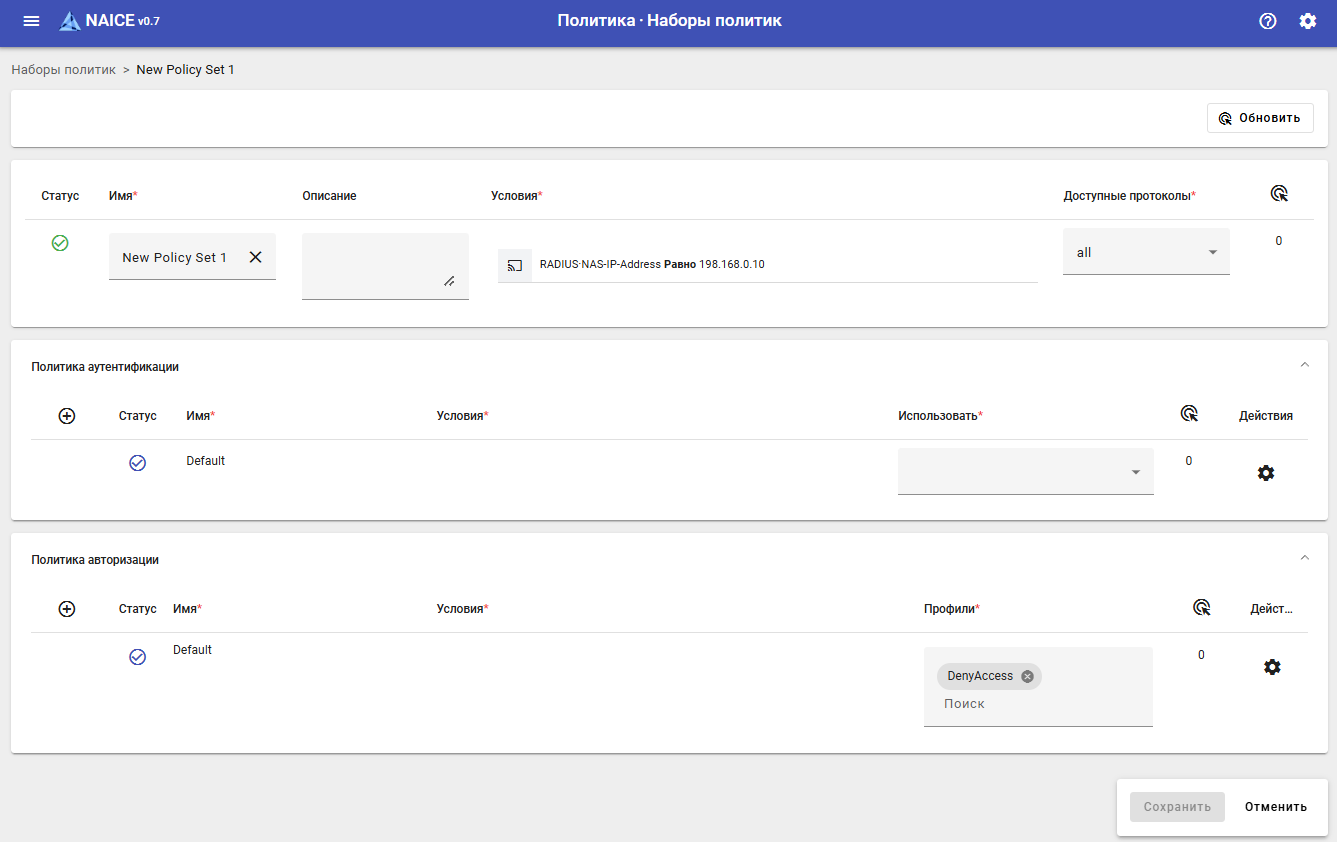Remove the DenyAccess profile chip
The width and height of the screenshot is (1337, 842).
click(1027, 676)
